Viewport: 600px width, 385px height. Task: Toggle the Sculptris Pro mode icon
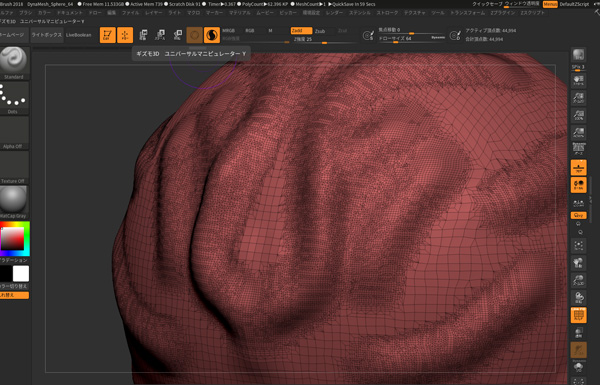[212, 35]
